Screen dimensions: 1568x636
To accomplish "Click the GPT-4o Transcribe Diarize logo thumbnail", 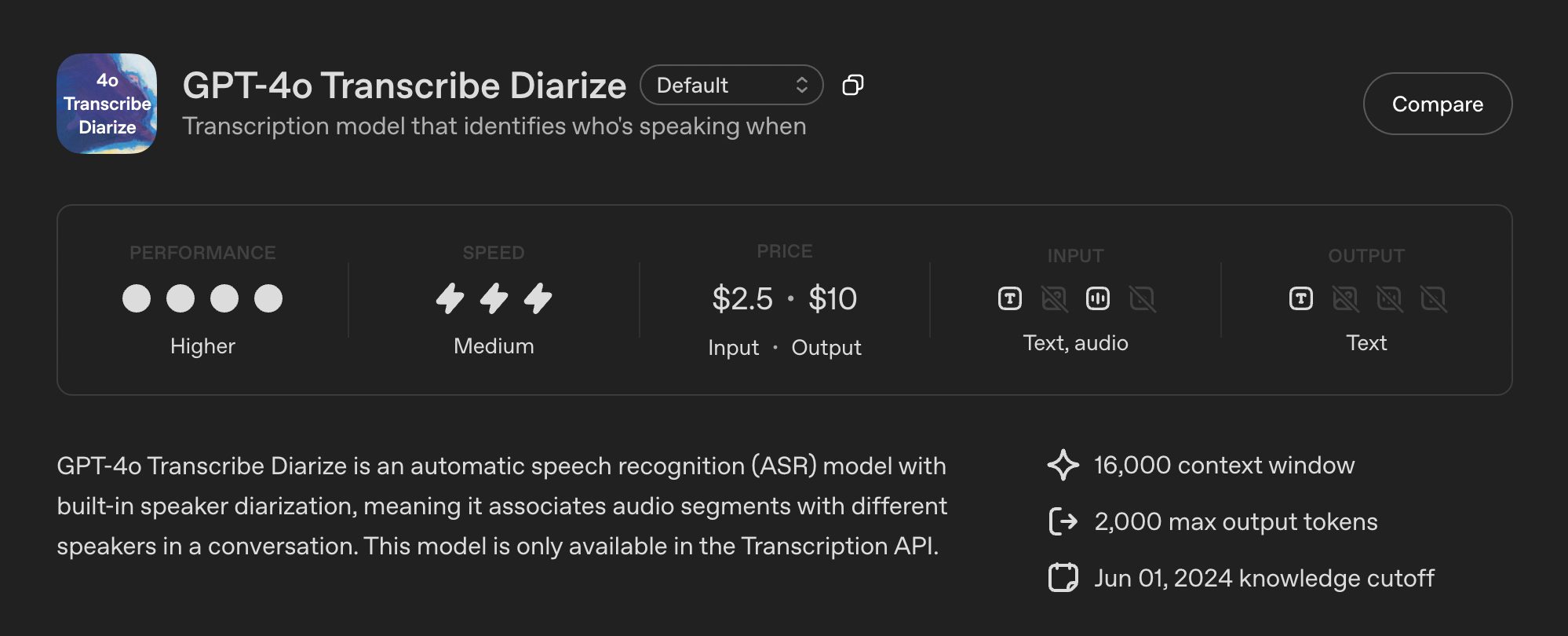I will (106, 103).
